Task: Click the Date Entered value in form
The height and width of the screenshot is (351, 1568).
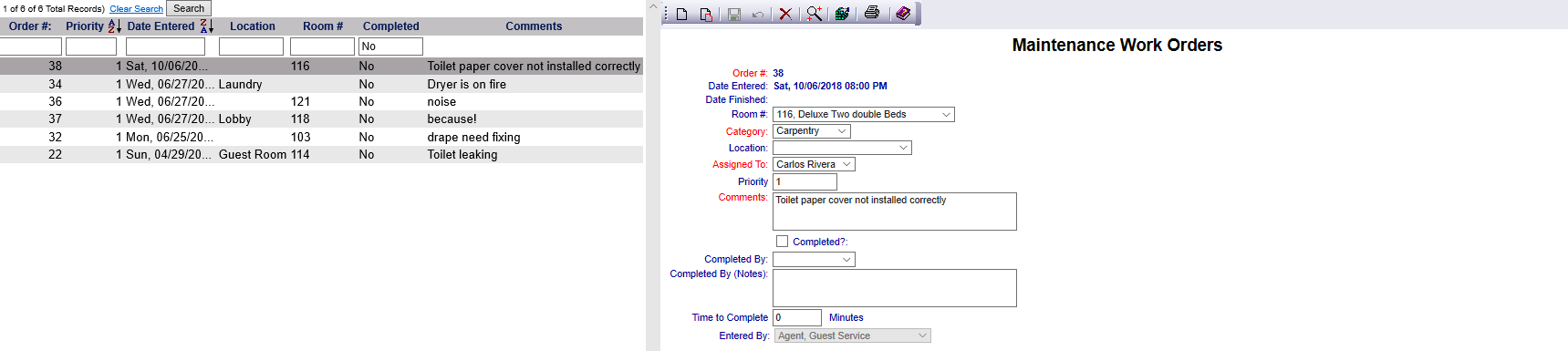Action: 830,86
